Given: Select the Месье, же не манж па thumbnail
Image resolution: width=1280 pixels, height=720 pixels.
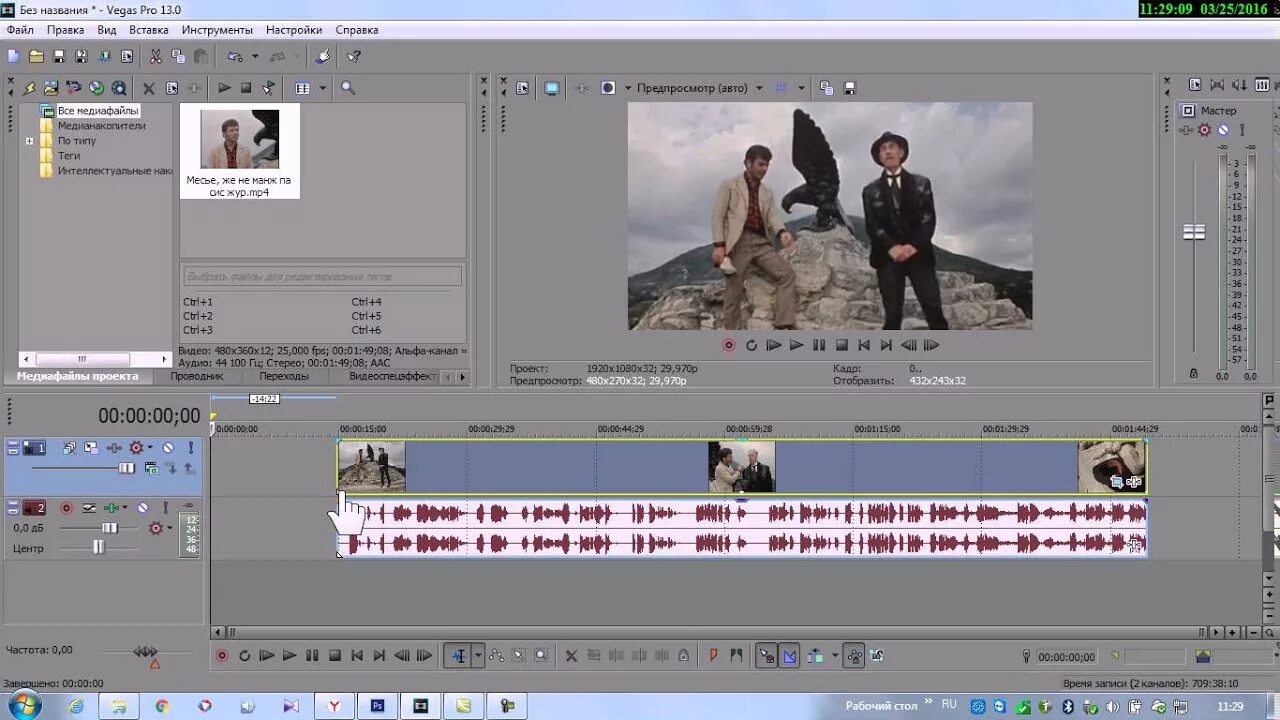Looking at the screenshot, I should click(x=240, y=151).
